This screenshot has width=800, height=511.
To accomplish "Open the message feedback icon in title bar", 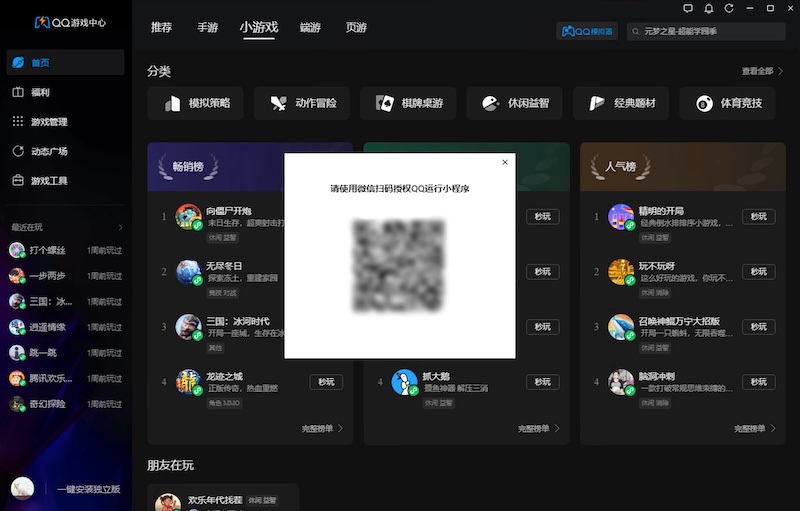I will click(x=688, y=8).
